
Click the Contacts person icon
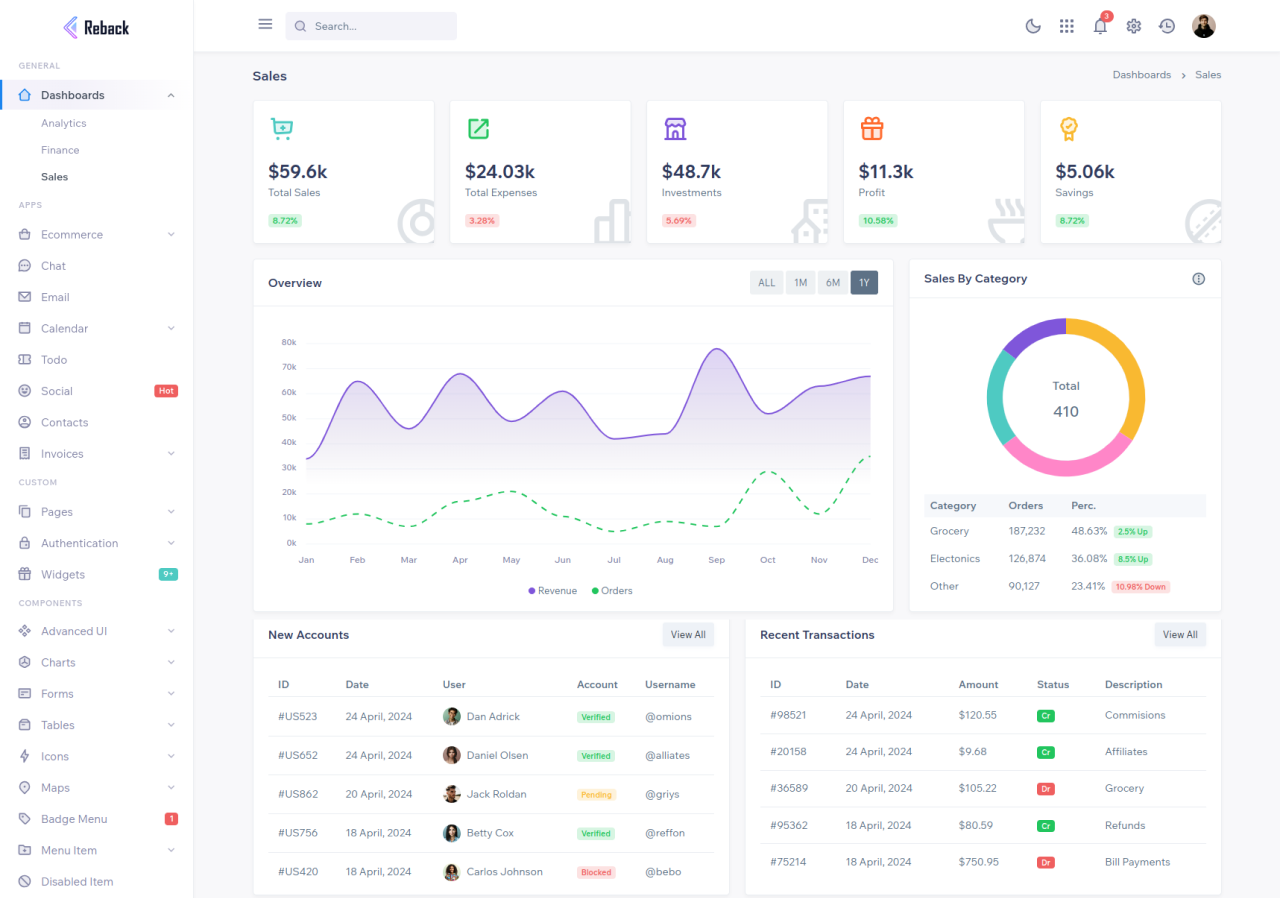point(25,422)
